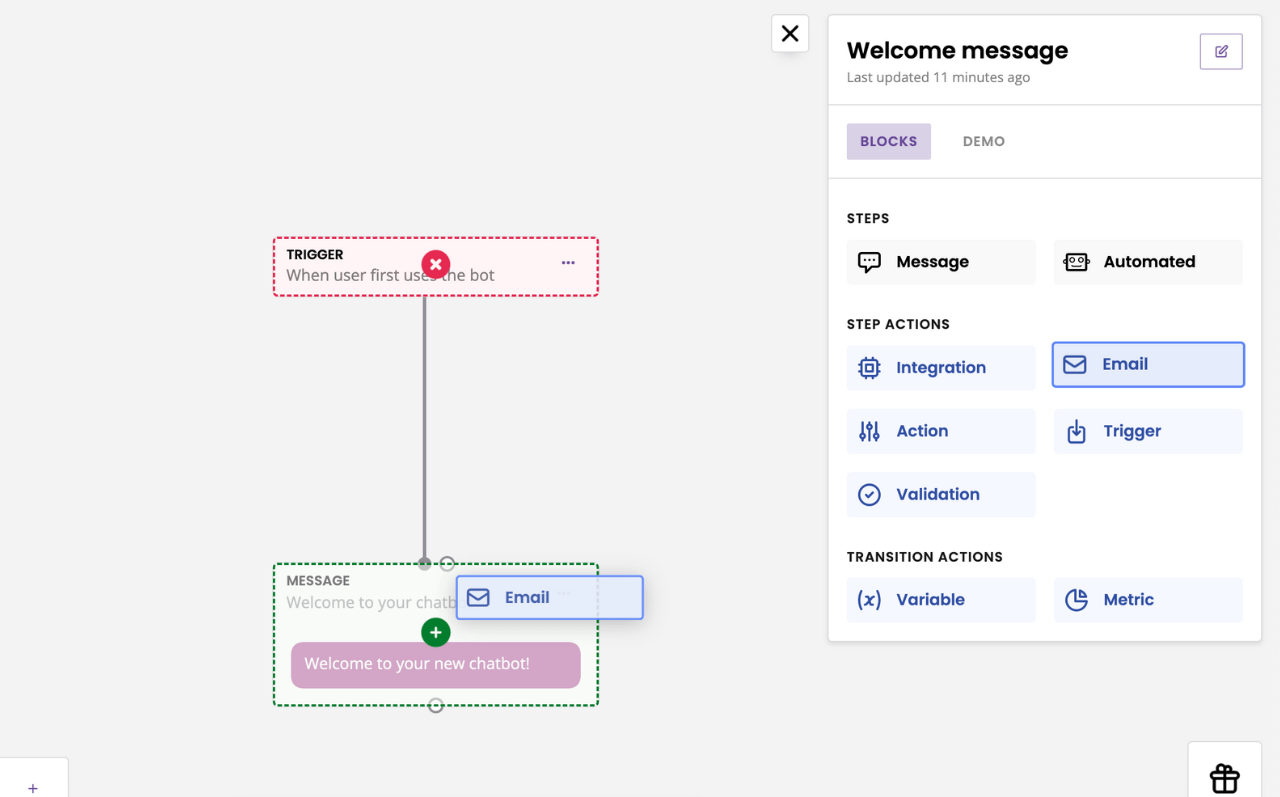This screenshot has width=1280, height=797.
Task: Select the Automated step with robot icon
Action: point(1147,261)
